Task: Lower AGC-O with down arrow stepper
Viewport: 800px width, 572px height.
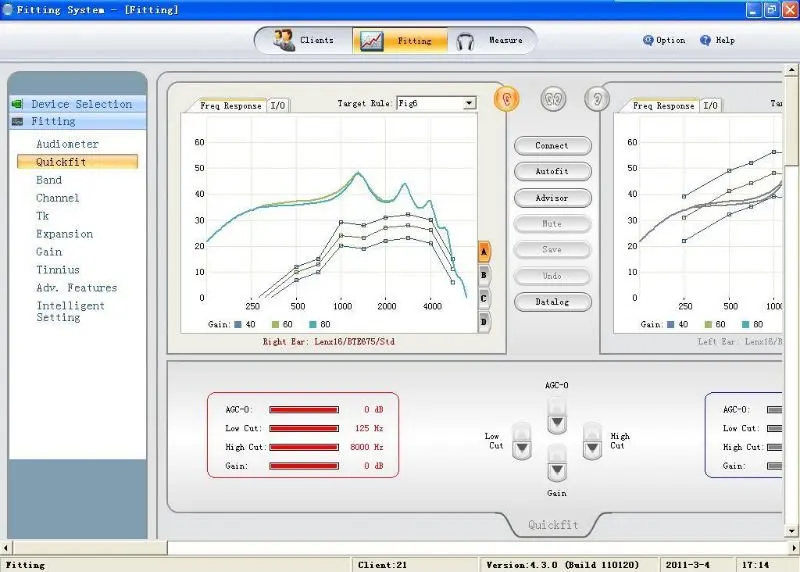Action: pyautogui.click(x=557, y=421)
